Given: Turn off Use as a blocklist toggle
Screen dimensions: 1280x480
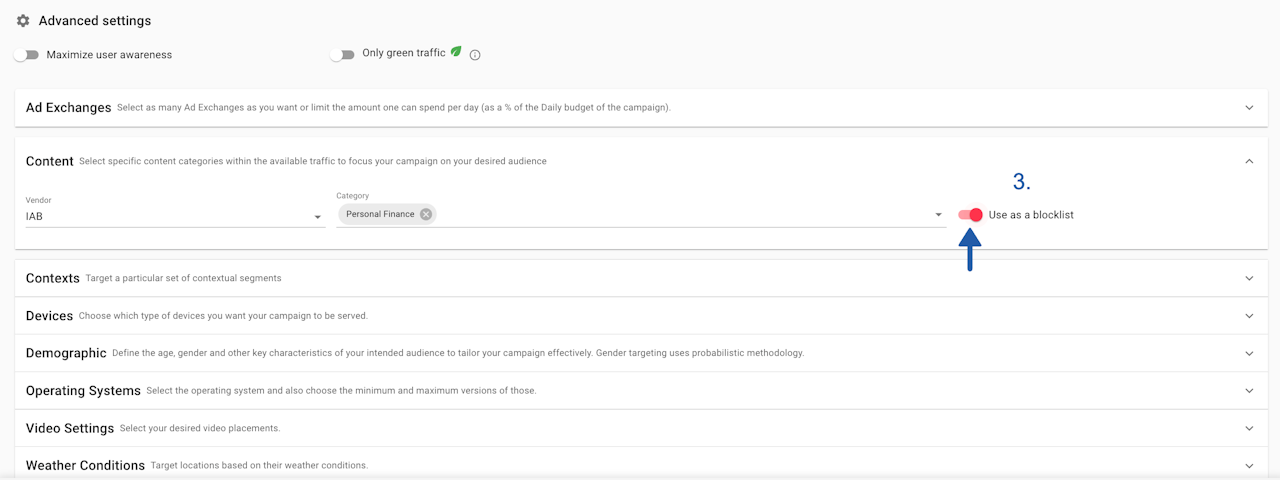Looking at the screenshot, I should tap(970, 215).
